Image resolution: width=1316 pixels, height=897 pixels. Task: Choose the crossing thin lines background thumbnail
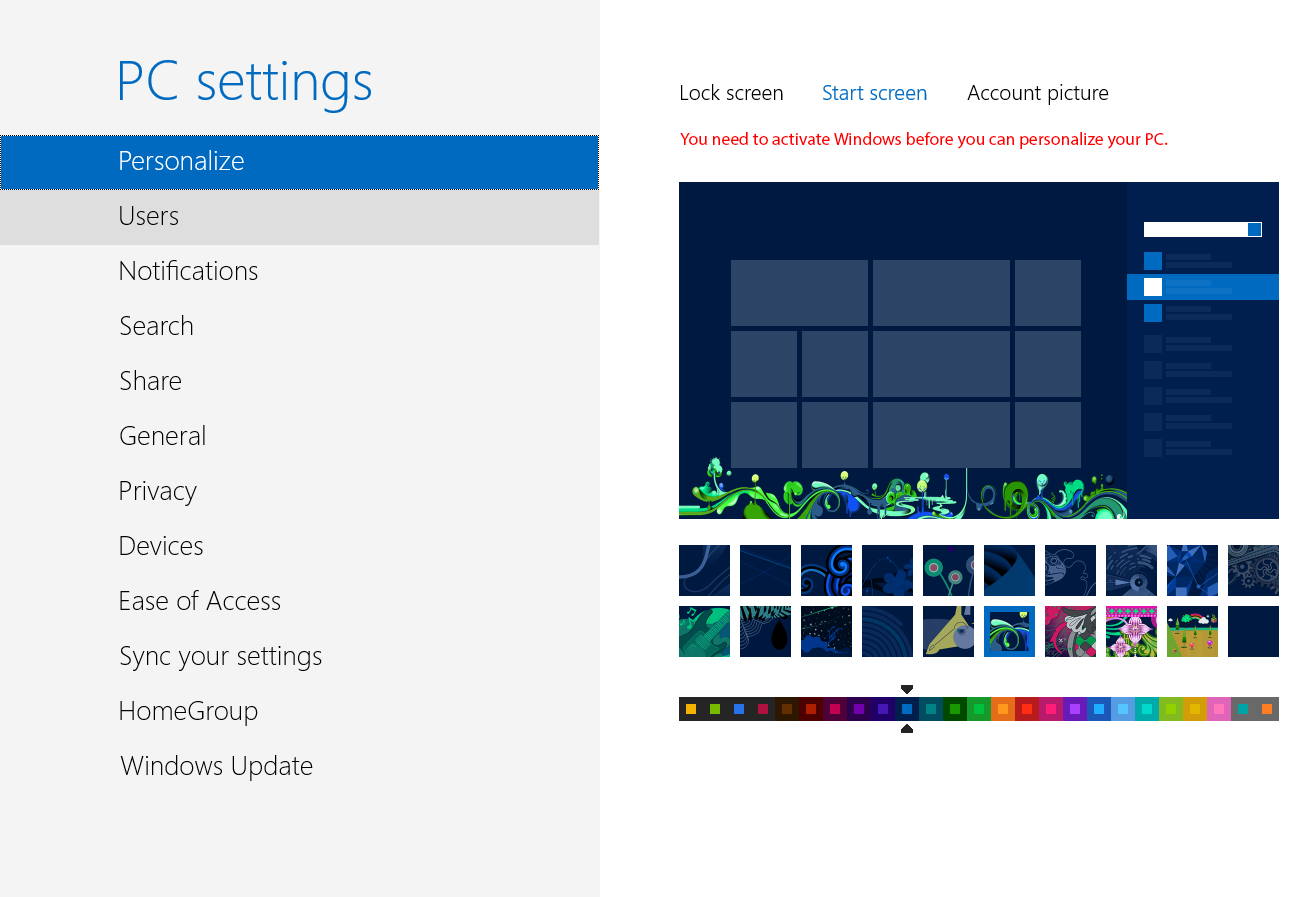coord(765,570)
